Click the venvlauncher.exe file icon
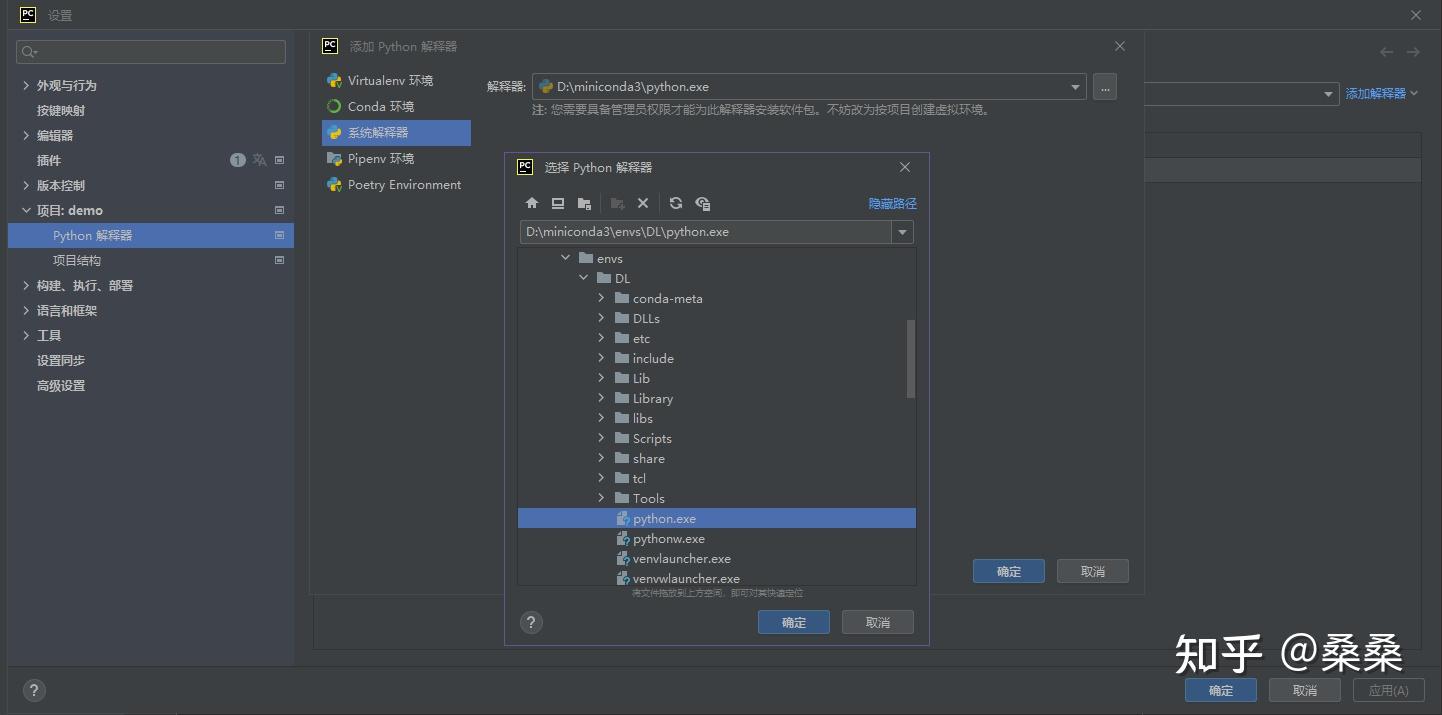 pos(622,558)
